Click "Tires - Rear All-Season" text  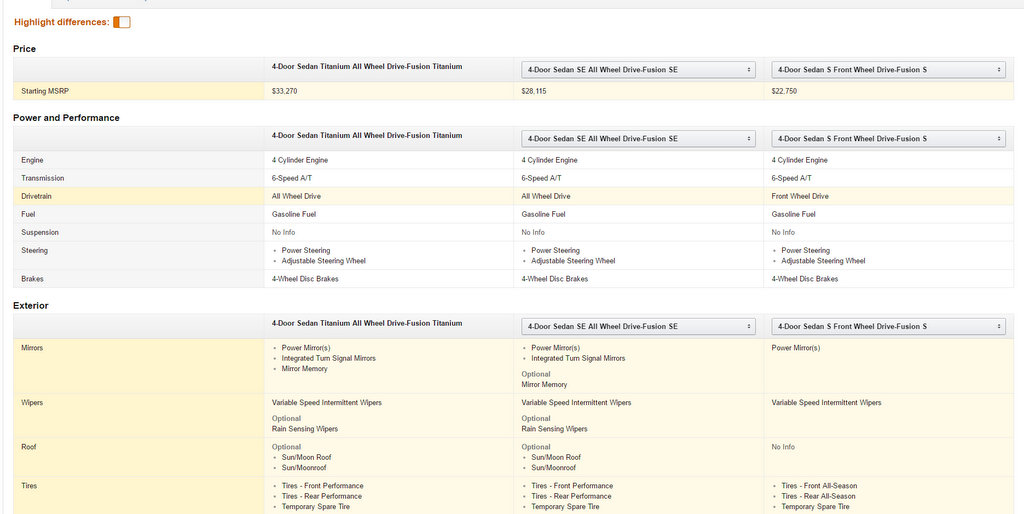point(818,496)
